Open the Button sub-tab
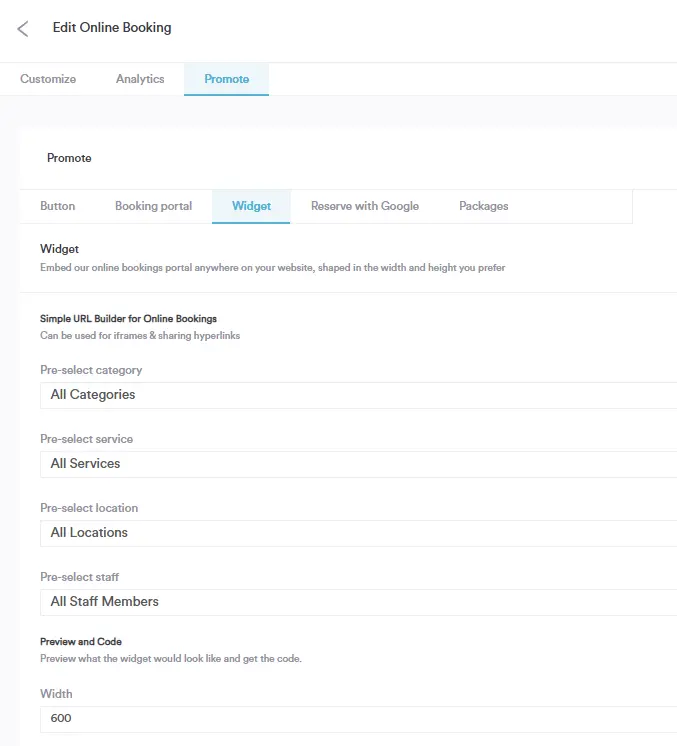 [x=57, y=206]
